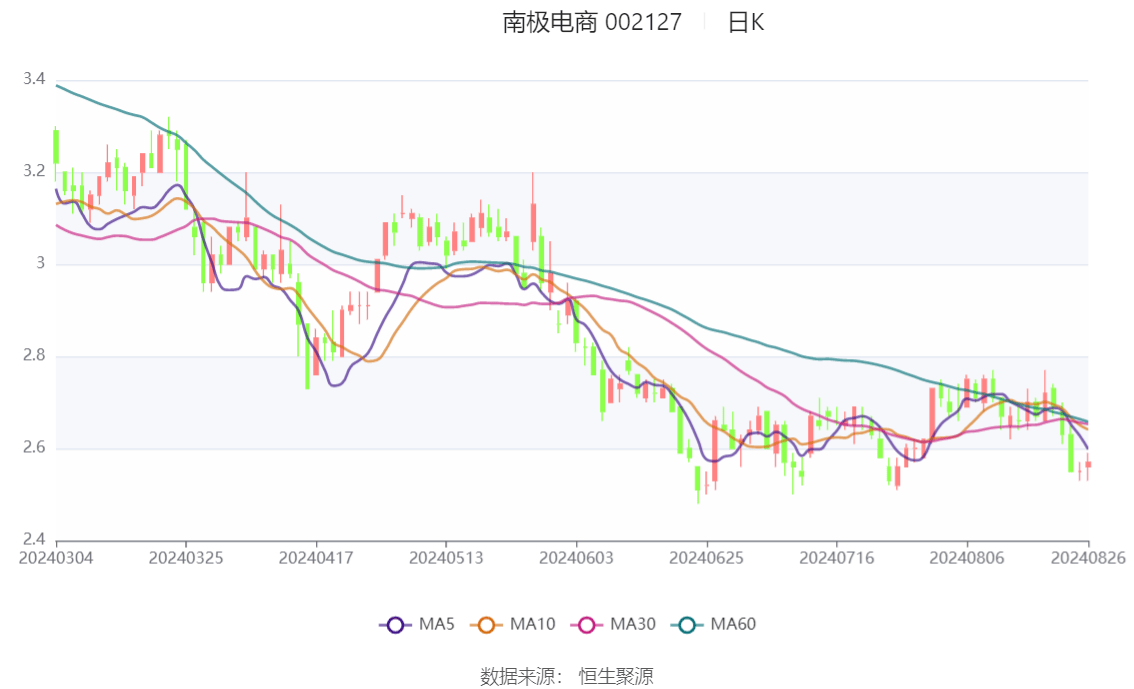Viewport: 1134px width, 689px height.
Task: Click the y-axis value 3
Action: [x=40, y=263]
